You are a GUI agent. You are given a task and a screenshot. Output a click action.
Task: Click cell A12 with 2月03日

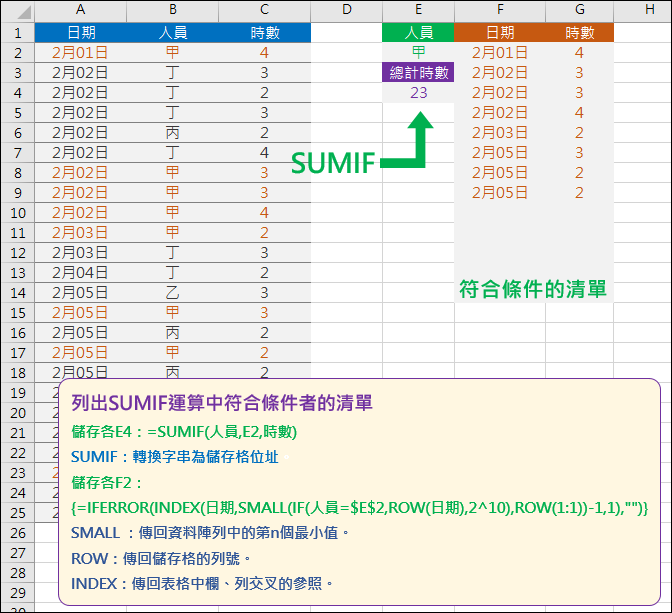coord(81,252)
